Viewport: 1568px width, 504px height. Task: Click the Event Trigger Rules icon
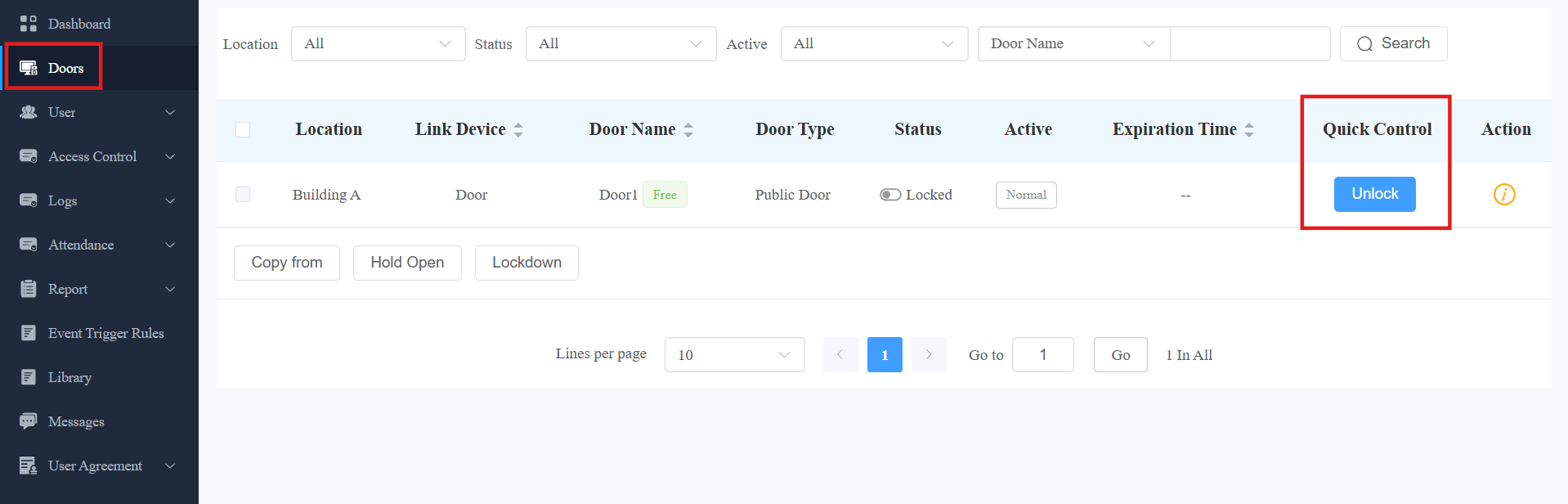click(x=29, y=333)
